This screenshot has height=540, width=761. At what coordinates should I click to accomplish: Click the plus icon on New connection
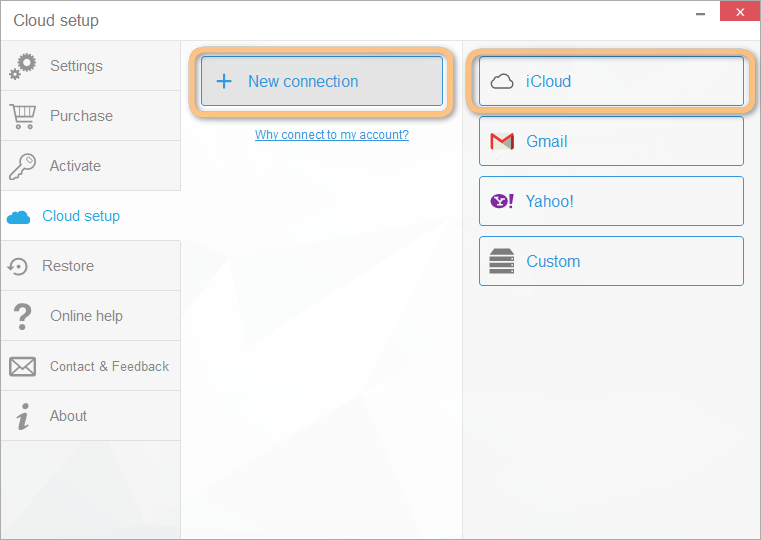click(224, 82)
